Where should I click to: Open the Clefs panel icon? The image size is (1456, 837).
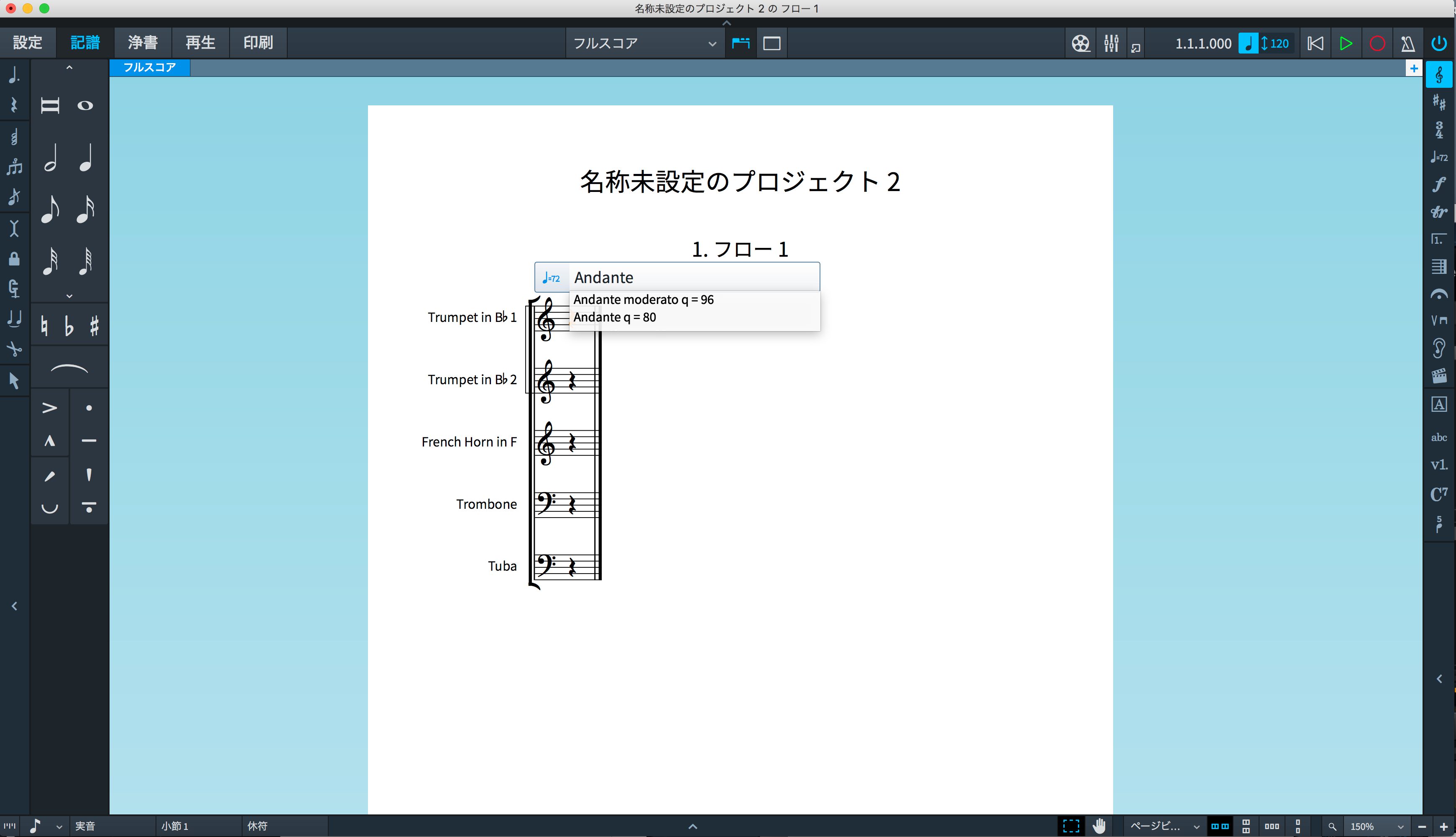[1439, 75]
